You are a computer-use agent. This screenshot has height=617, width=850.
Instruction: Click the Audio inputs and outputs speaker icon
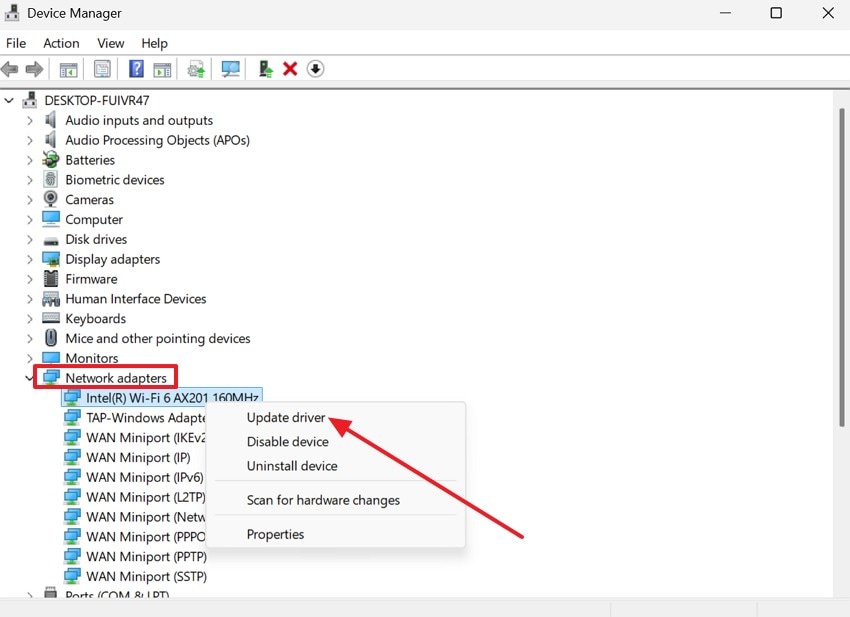(50, 120)
